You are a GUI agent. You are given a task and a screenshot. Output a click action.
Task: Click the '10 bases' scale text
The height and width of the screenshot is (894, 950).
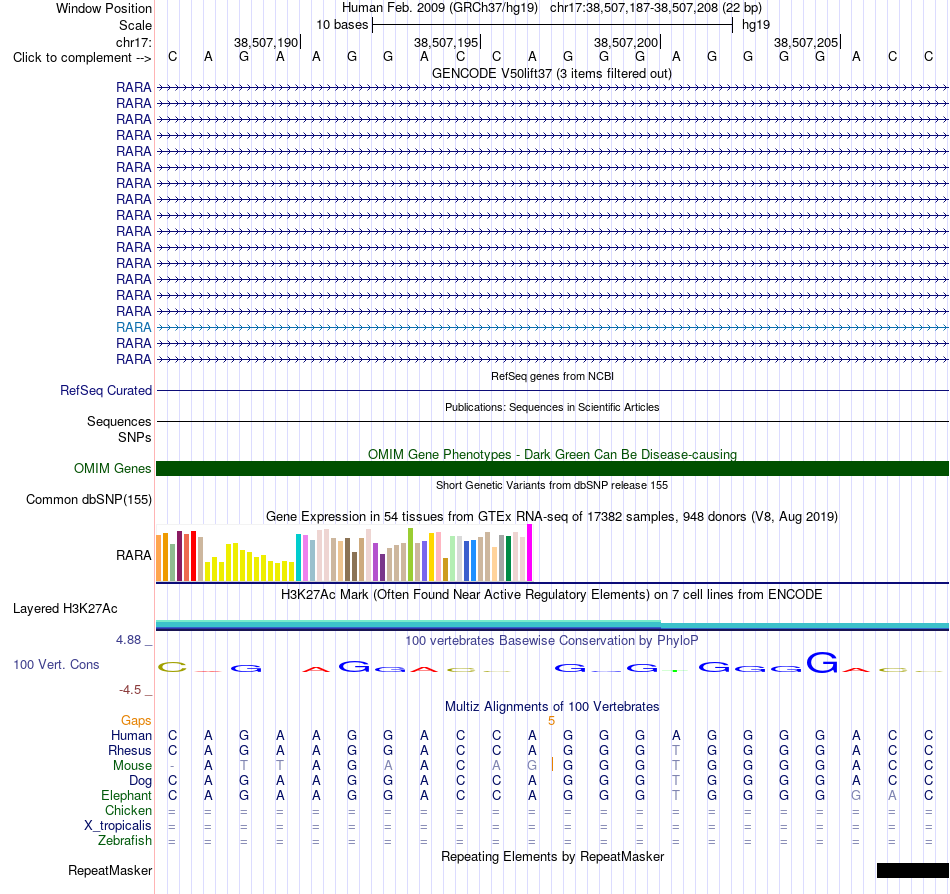pyautogui.click(x=342, y=25)
